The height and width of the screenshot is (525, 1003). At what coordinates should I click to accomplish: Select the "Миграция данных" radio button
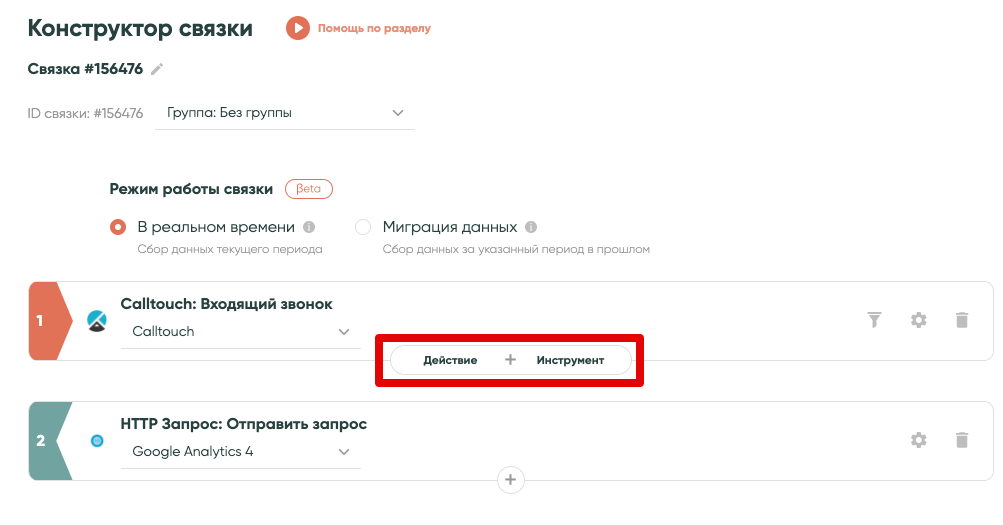[363, 227]
